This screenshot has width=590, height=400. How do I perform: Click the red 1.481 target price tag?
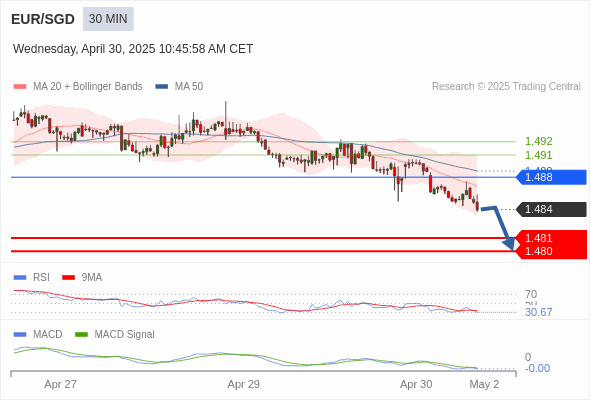551,238
